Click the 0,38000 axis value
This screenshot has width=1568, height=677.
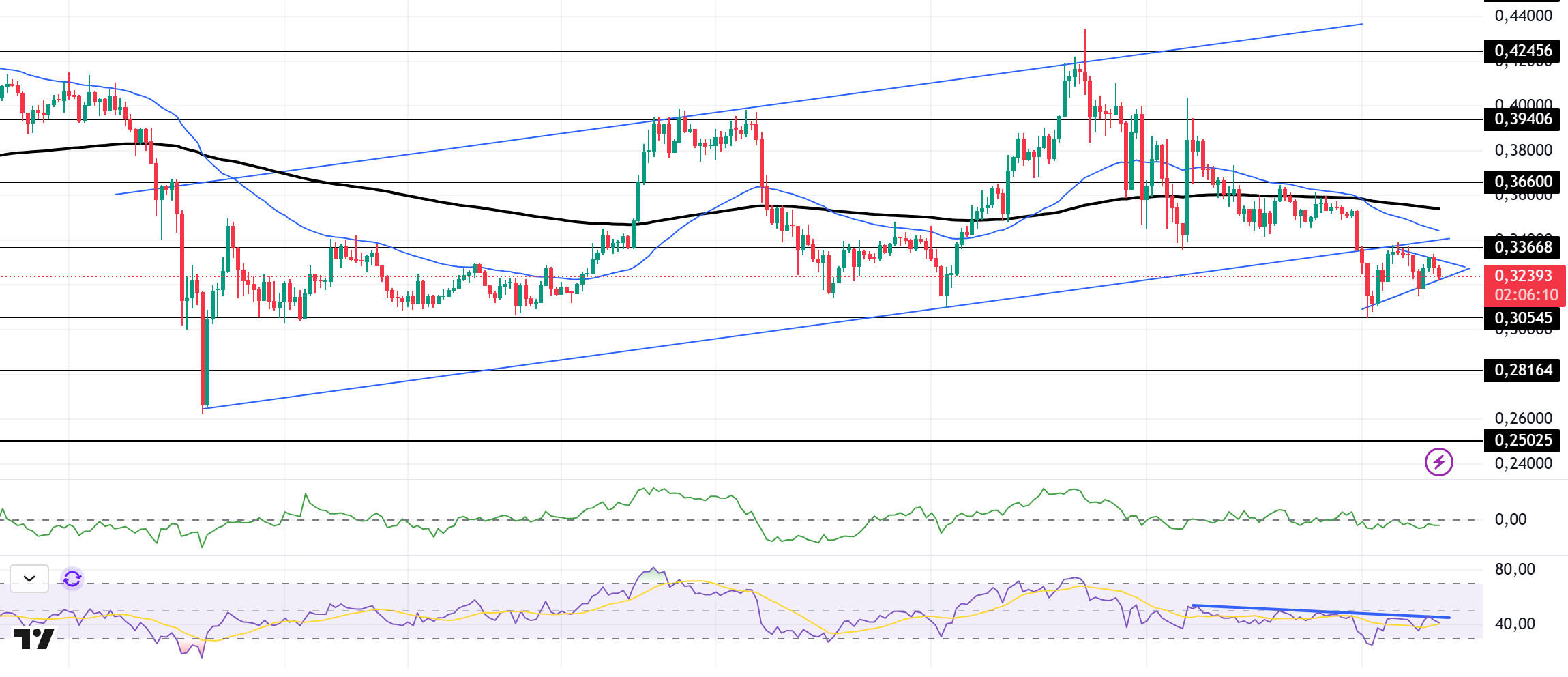tap(1524, 150)
